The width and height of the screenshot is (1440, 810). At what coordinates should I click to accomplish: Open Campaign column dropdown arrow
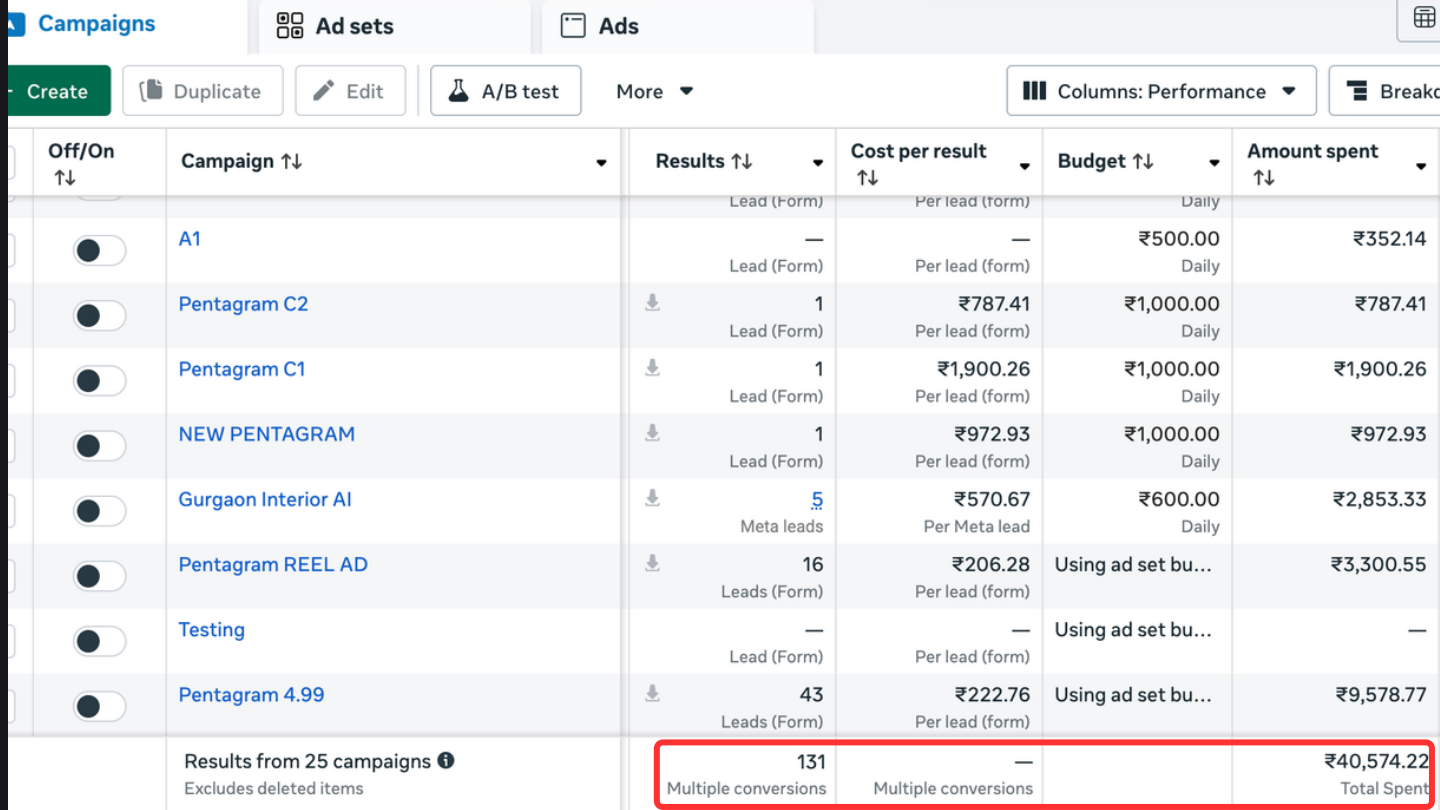(601, 163)
